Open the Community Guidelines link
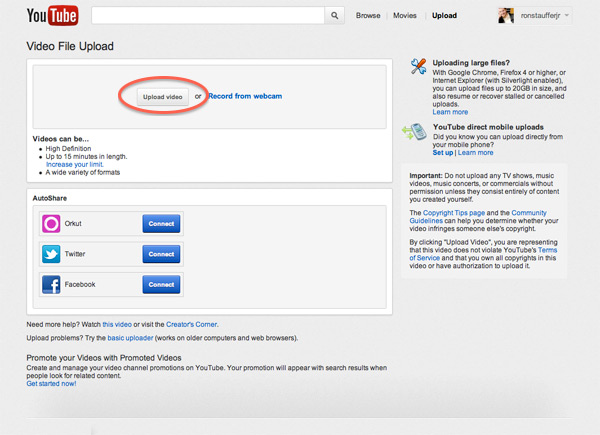Viewport: 600px width, 435px height. (x=478, y=217)
